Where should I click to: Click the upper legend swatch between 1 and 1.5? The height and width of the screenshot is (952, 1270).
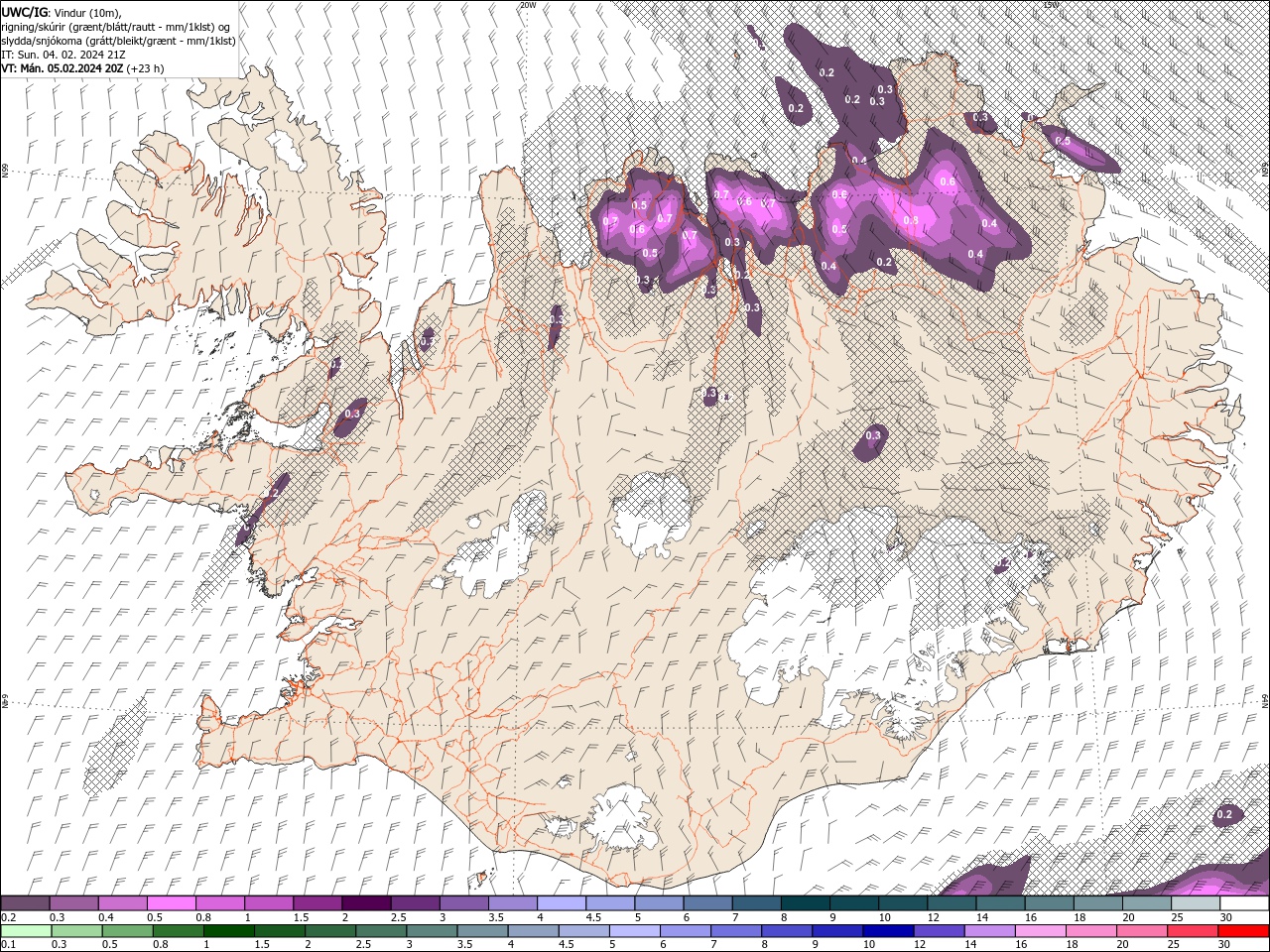pos(269,903)
